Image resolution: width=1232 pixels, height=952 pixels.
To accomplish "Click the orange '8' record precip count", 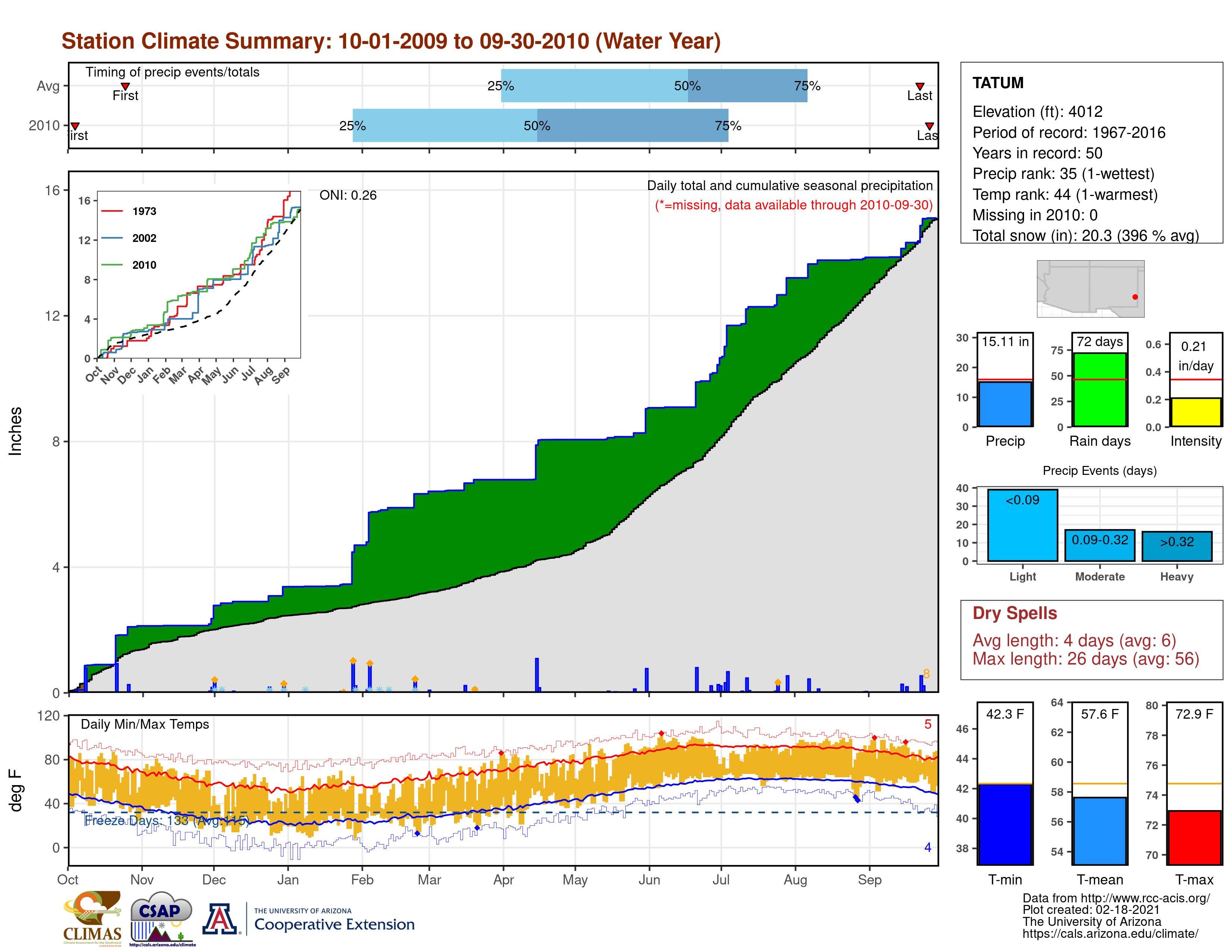I will click(x=926, y=674).
